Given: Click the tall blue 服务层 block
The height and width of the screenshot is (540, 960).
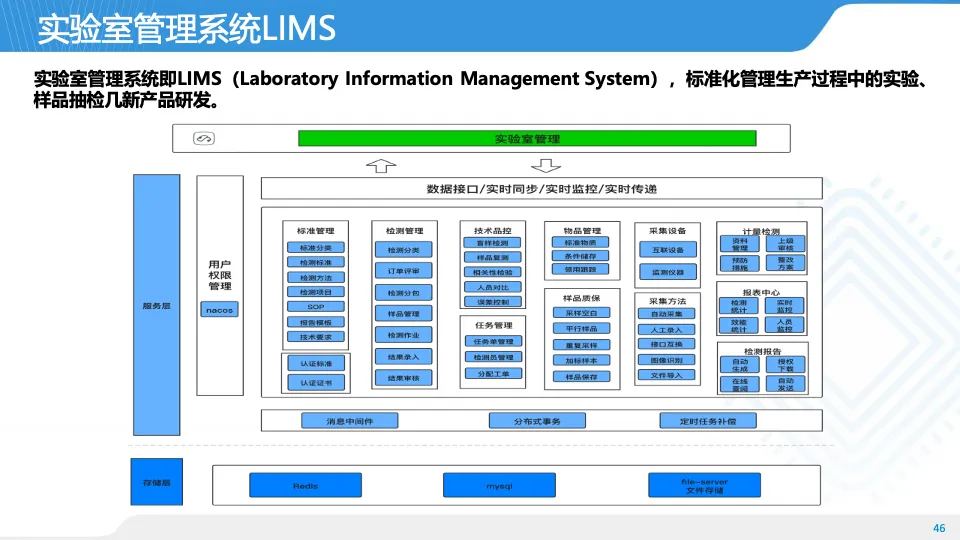Looking at the screenshot, I should [157, 305].
